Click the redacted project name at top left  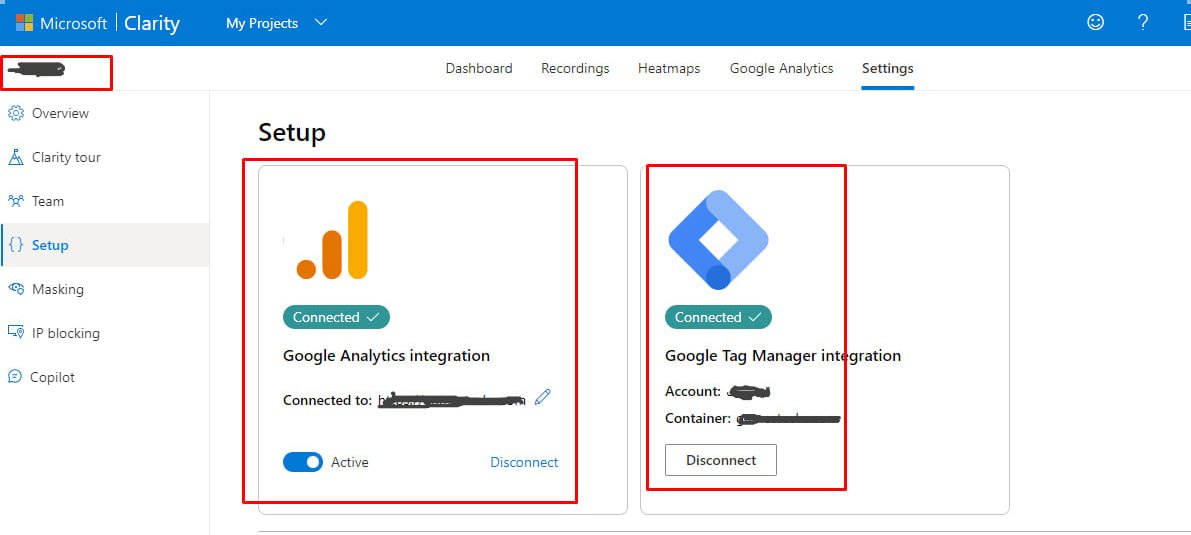36,70
